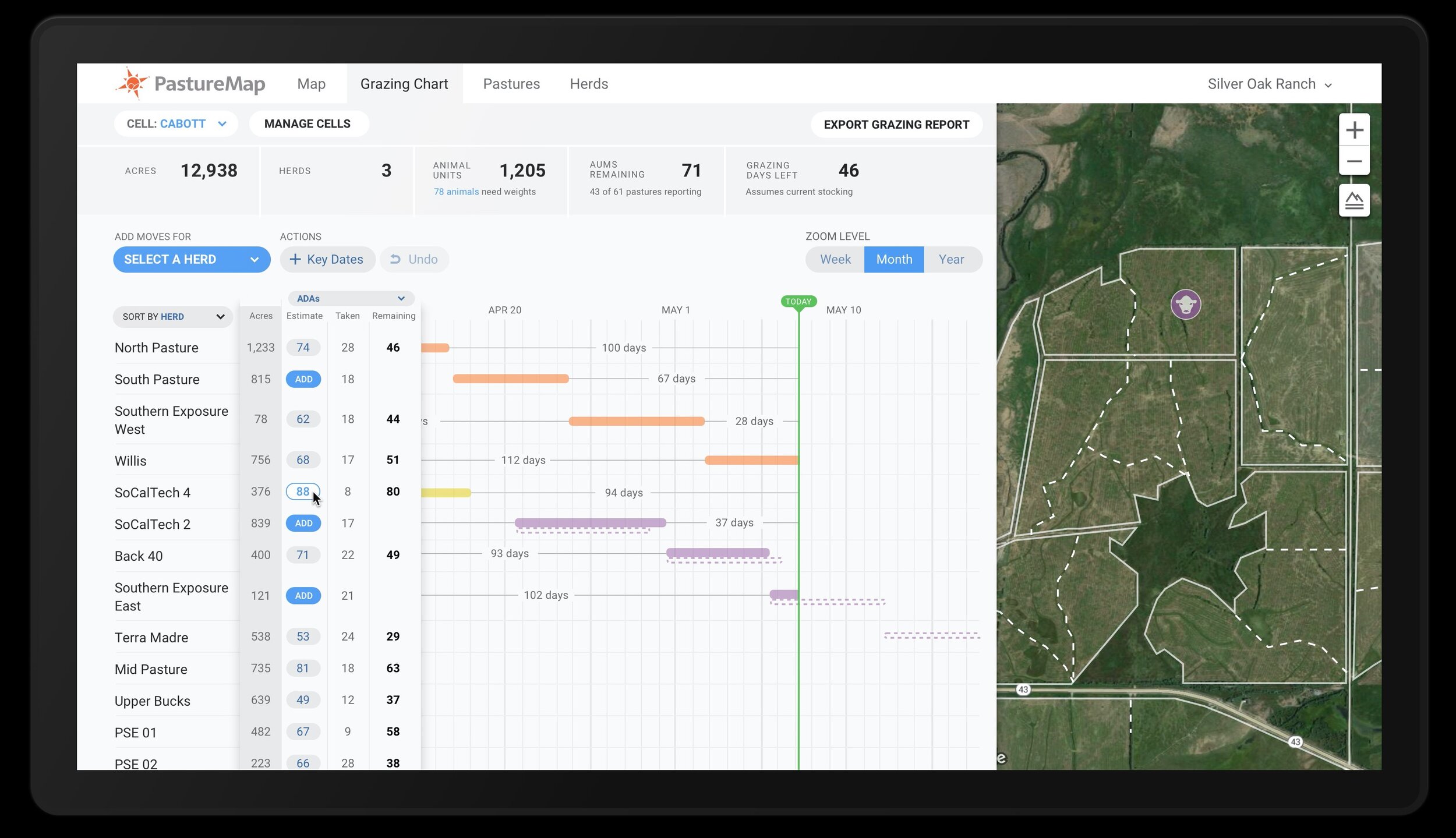Screen dimensions: 1456x838
Task: Go to the Pastures tab
Action: pyautogui.click(x=511, y=84)
